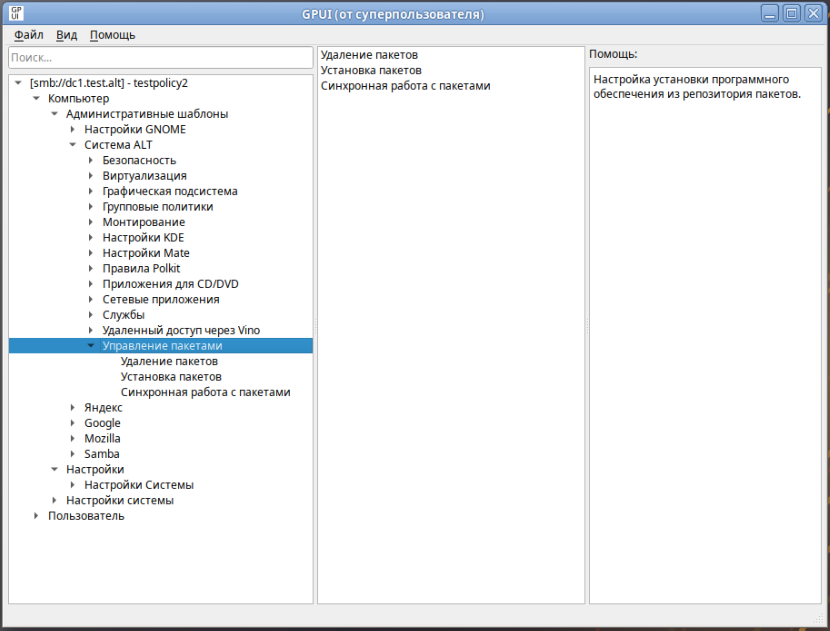Image resolution: width=830 pixels, height=631 pixels.
Task: Select Установка пакетов in the tree
Action: point(171,377)
